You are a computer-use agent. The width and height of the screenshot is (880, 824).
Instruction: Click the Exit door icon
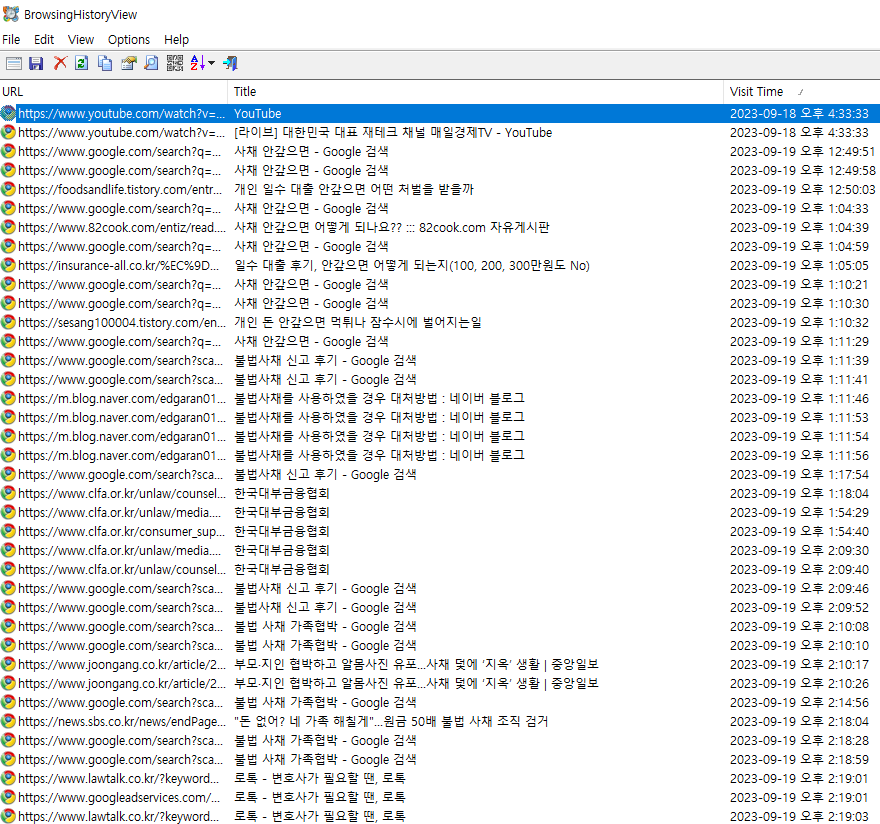click(x=231, y=63)
